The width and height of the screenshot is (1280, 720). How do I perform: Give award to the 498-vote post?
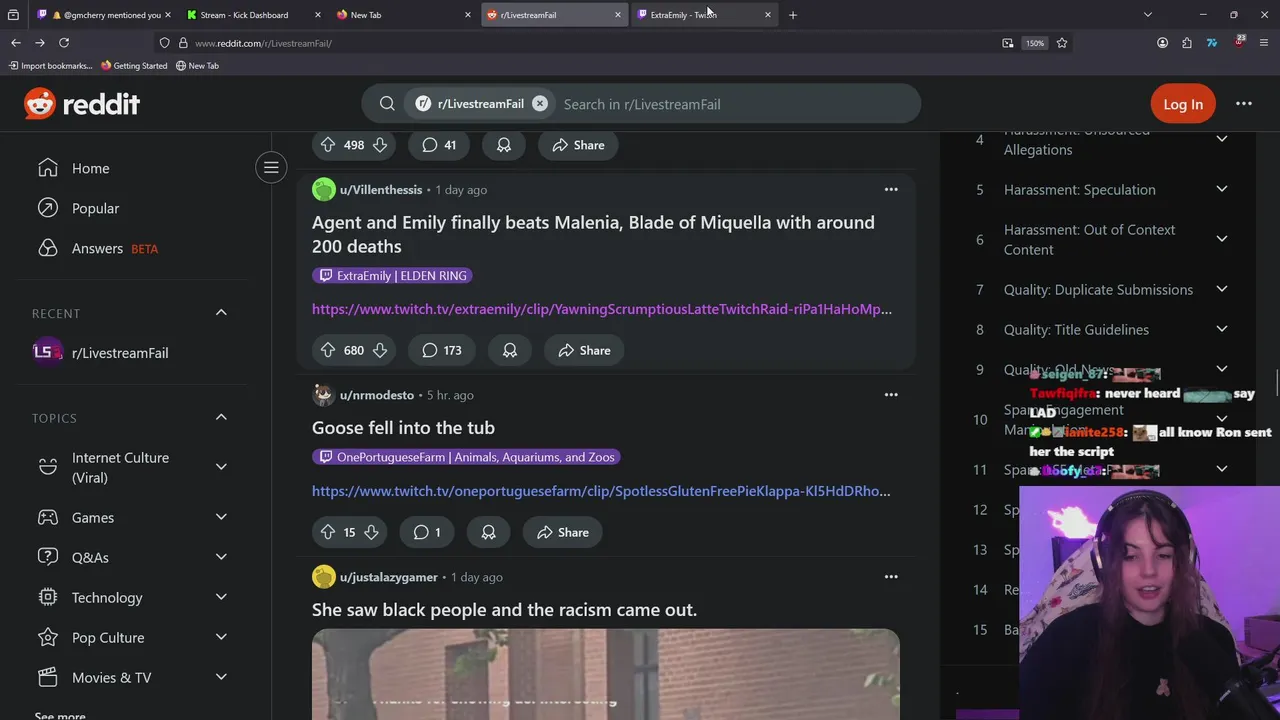(x=504, y=145)
